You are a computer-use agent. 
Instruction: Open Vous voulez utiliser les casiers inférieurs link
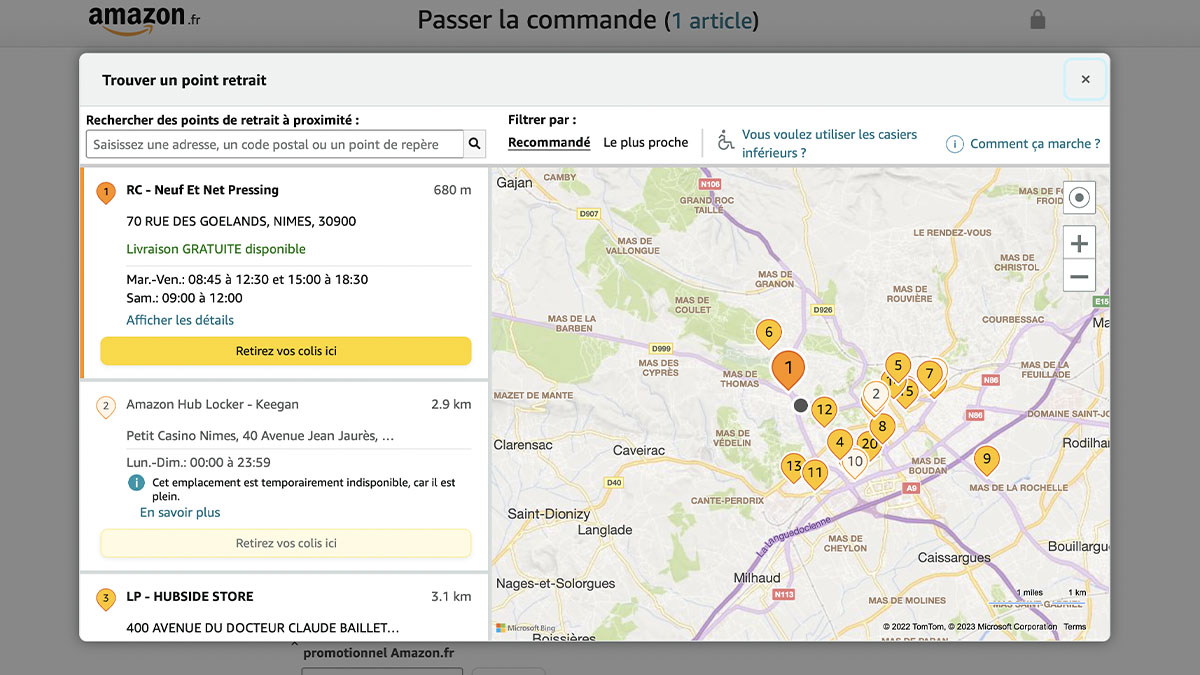click(829, 144)
